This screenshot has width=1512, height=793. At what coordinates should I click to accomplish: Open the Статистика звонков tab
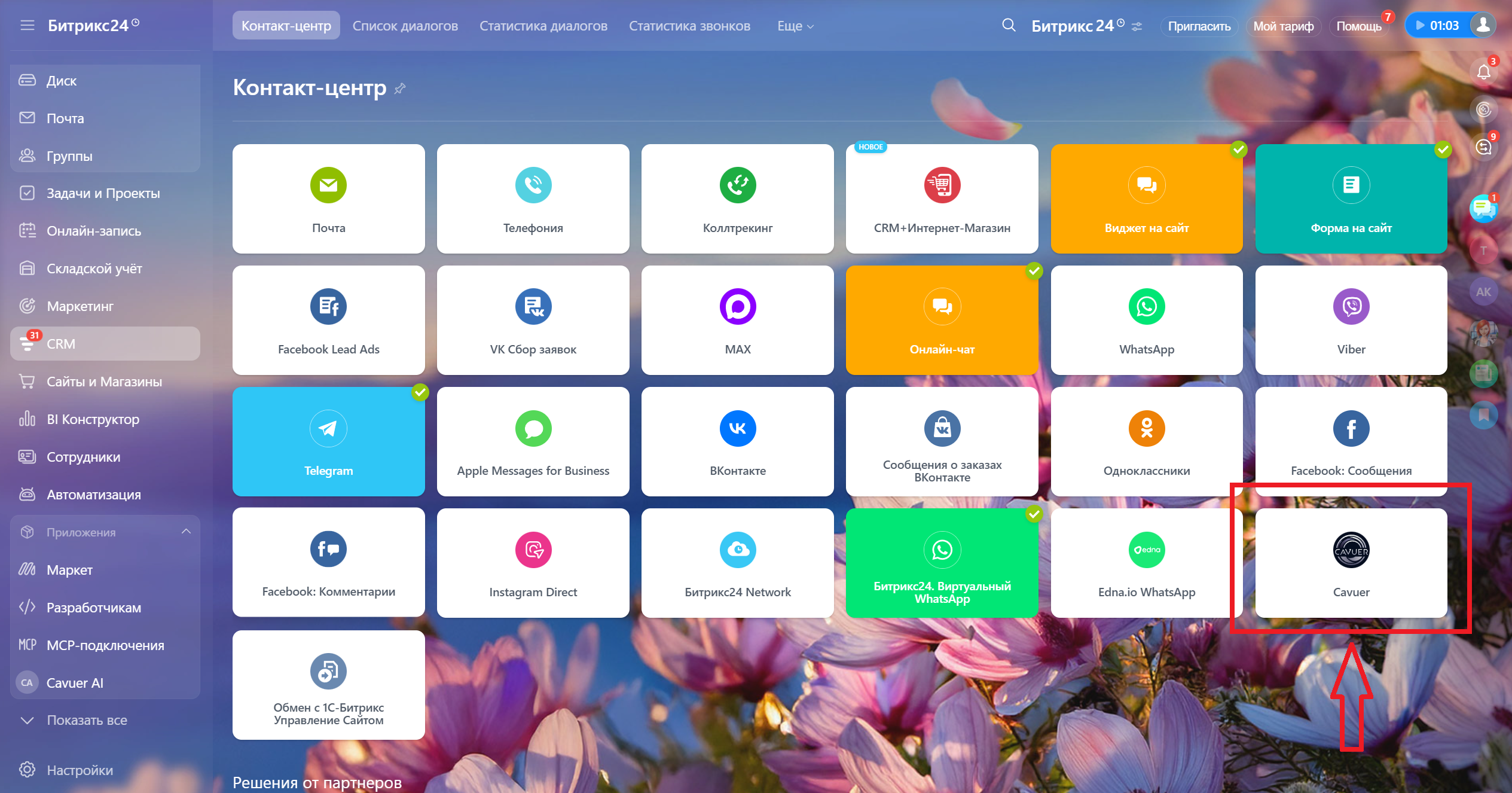point(689,26)
